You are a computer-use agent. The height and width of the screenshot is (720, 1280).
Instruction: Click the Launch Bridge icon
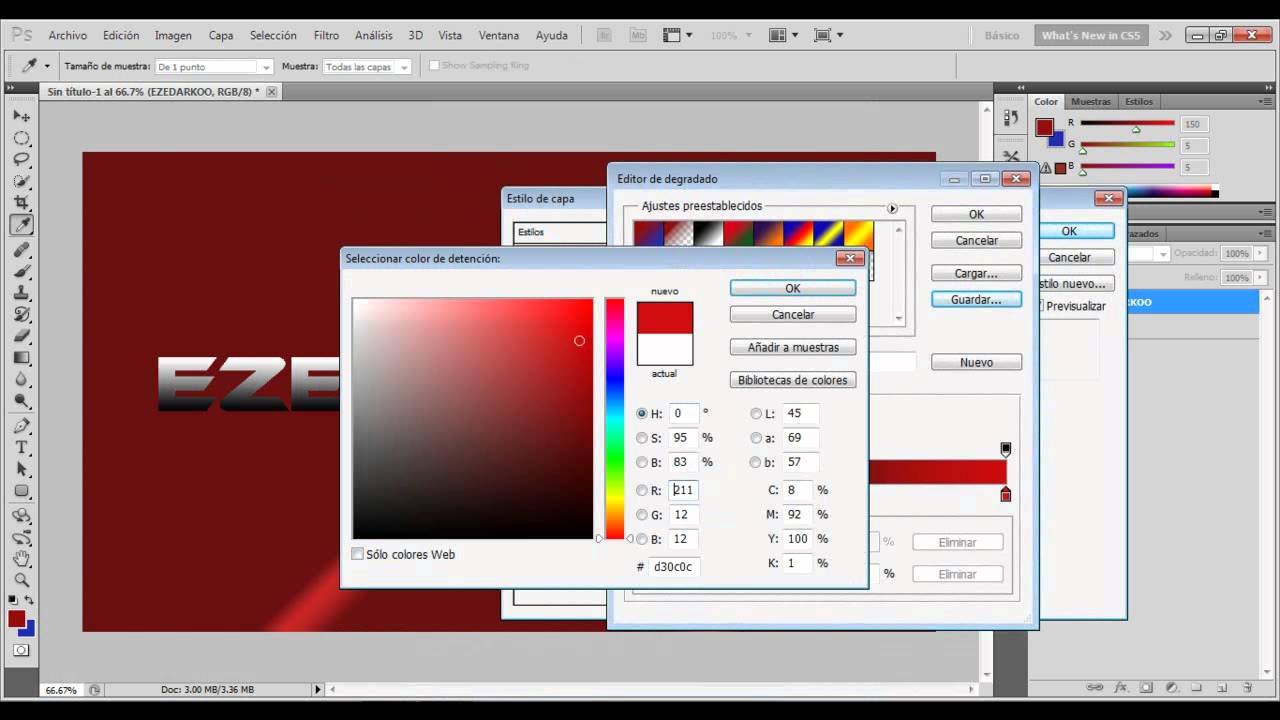tap(604, 35)
